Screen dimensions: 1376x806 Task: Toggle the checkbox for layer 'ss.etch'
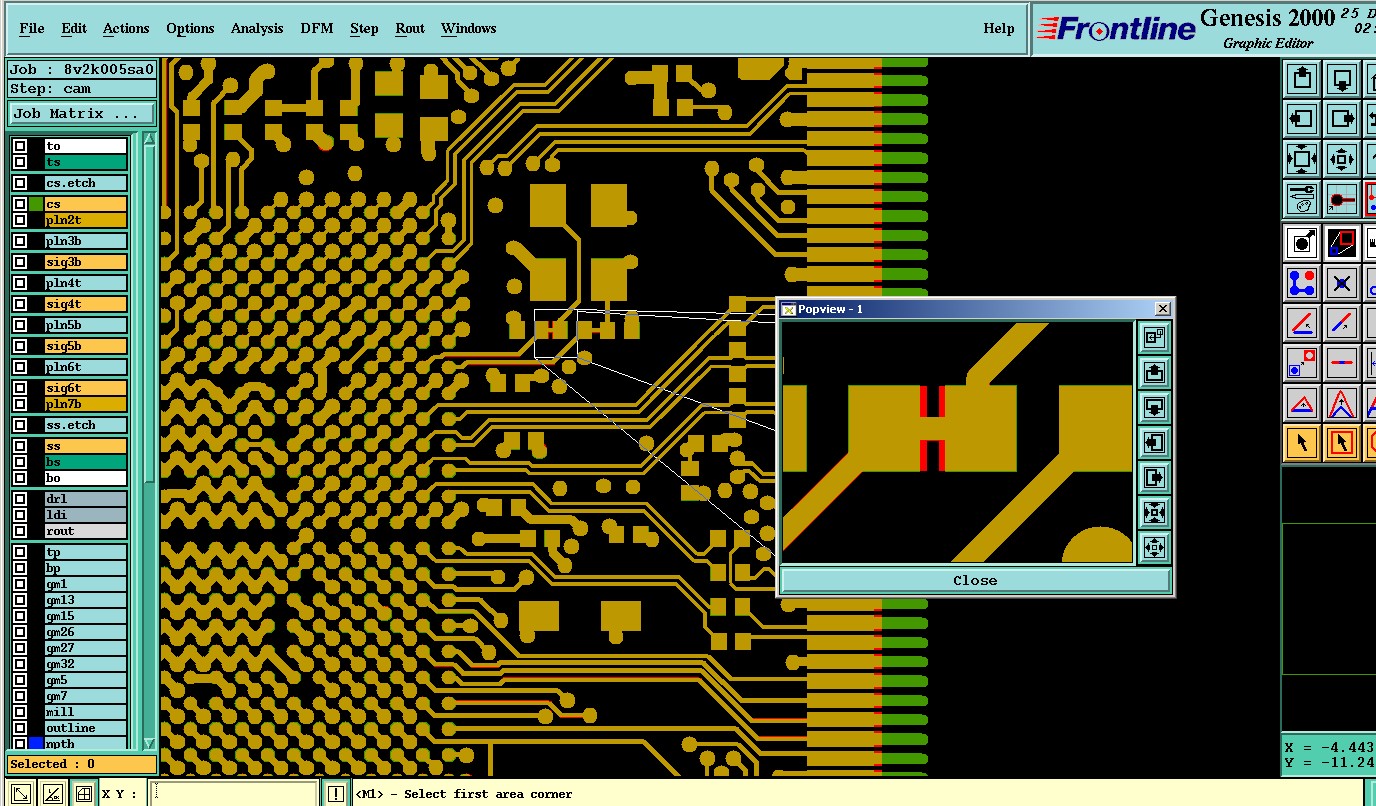pos(20,425)
